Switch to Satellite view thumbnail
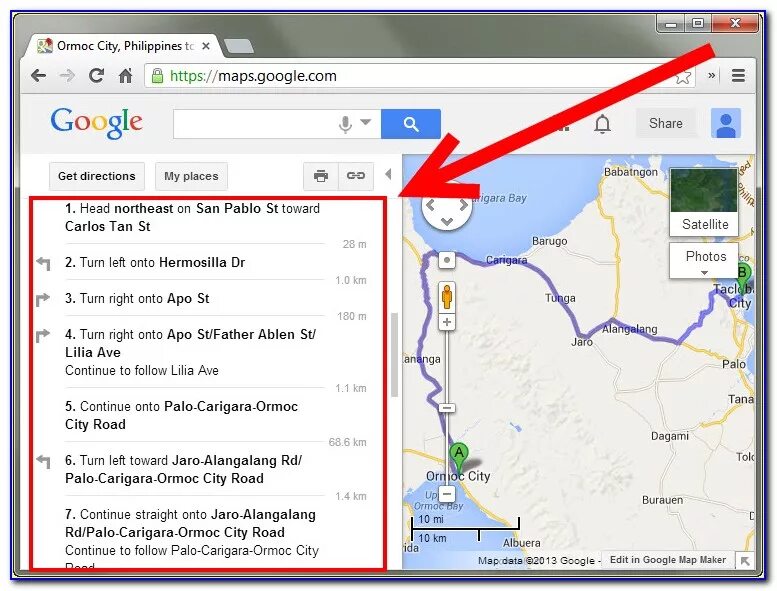Image resolution: width=777 pixels, height=591 pixels. click(x=704, y=202)
